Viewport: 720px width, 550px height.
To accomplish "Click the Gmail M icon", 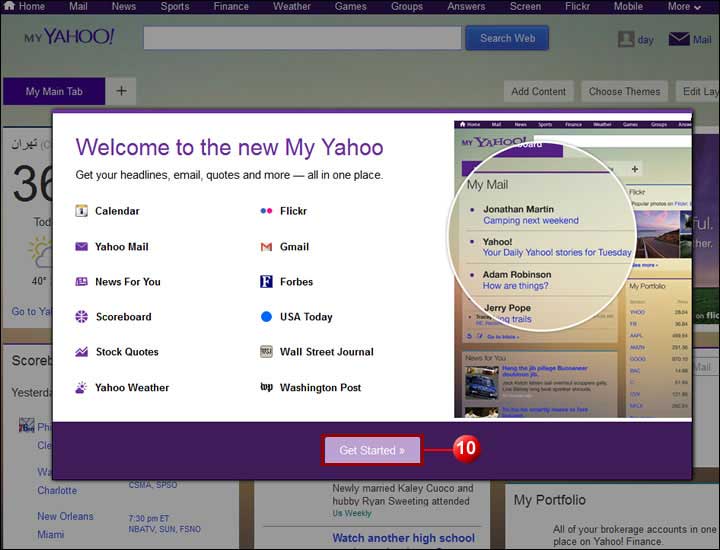I will [x=266, y=247].
